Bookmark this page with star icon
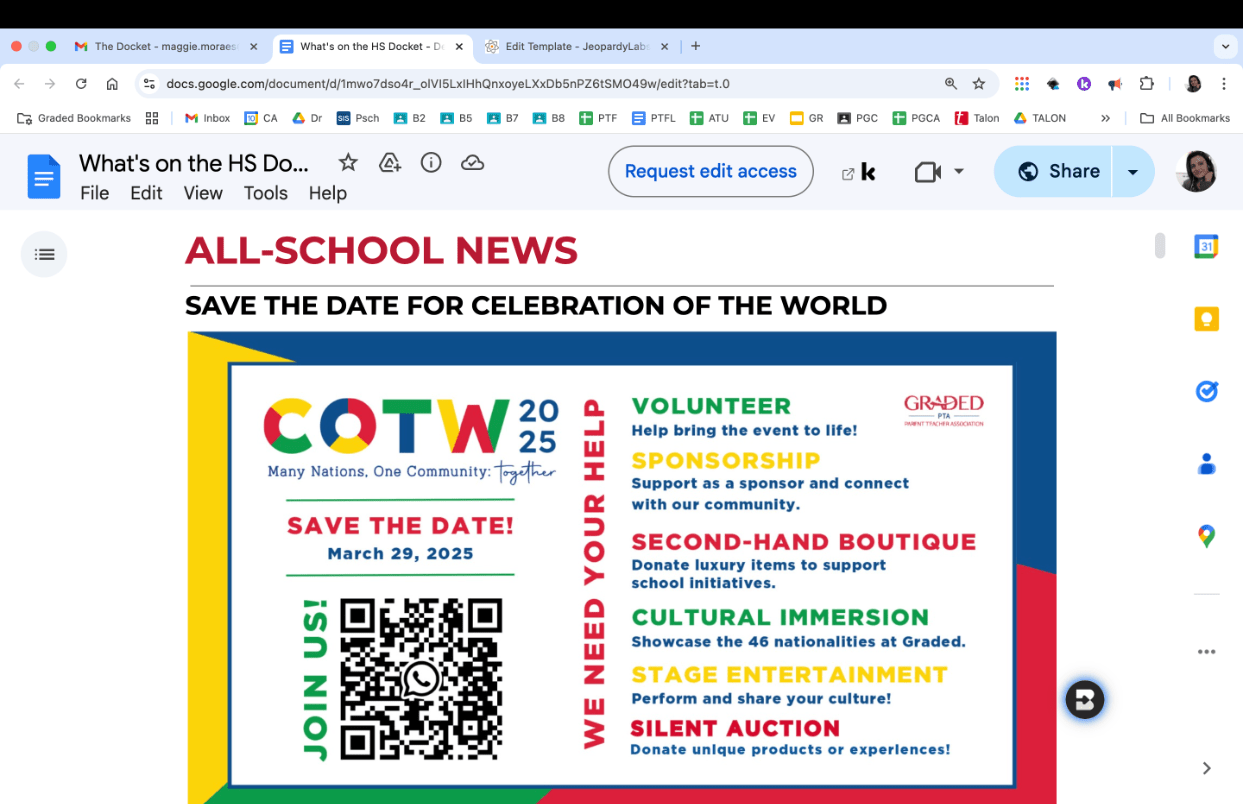The height and width of the screenshot is (804, 1243). pos(979,84)
